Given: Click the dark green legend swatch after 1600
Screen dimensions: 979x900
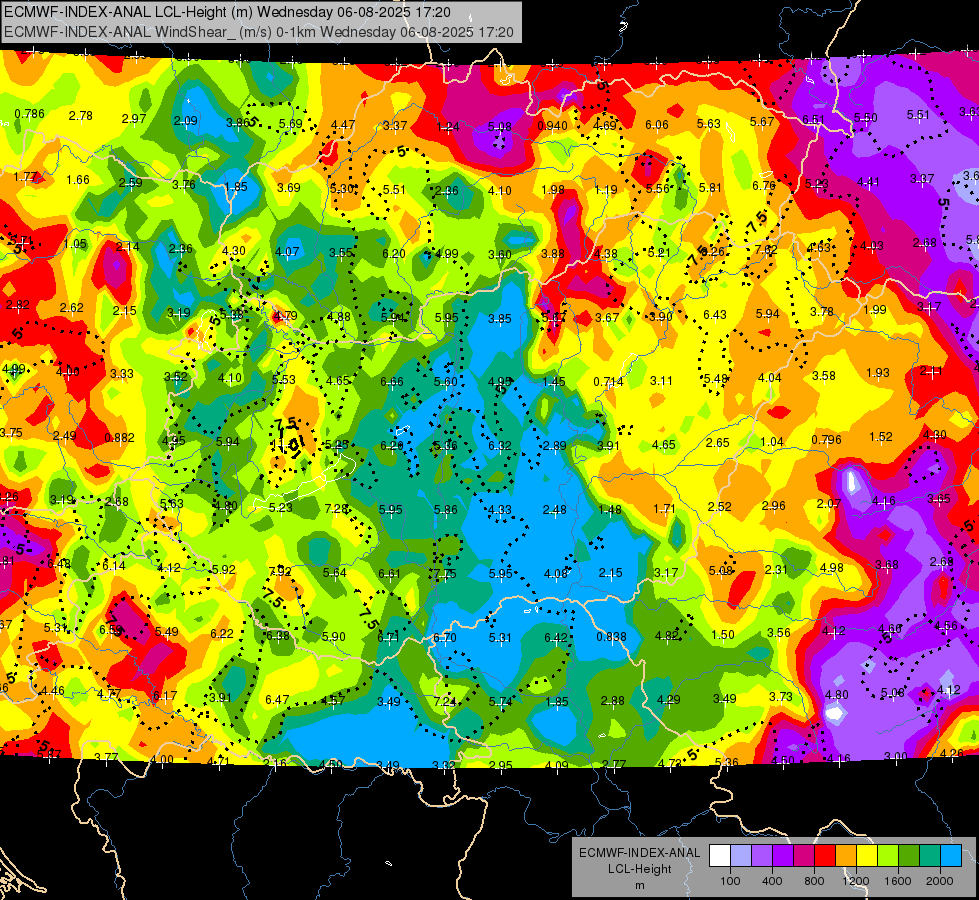Looking at the screenshot, I should point(909,856).
